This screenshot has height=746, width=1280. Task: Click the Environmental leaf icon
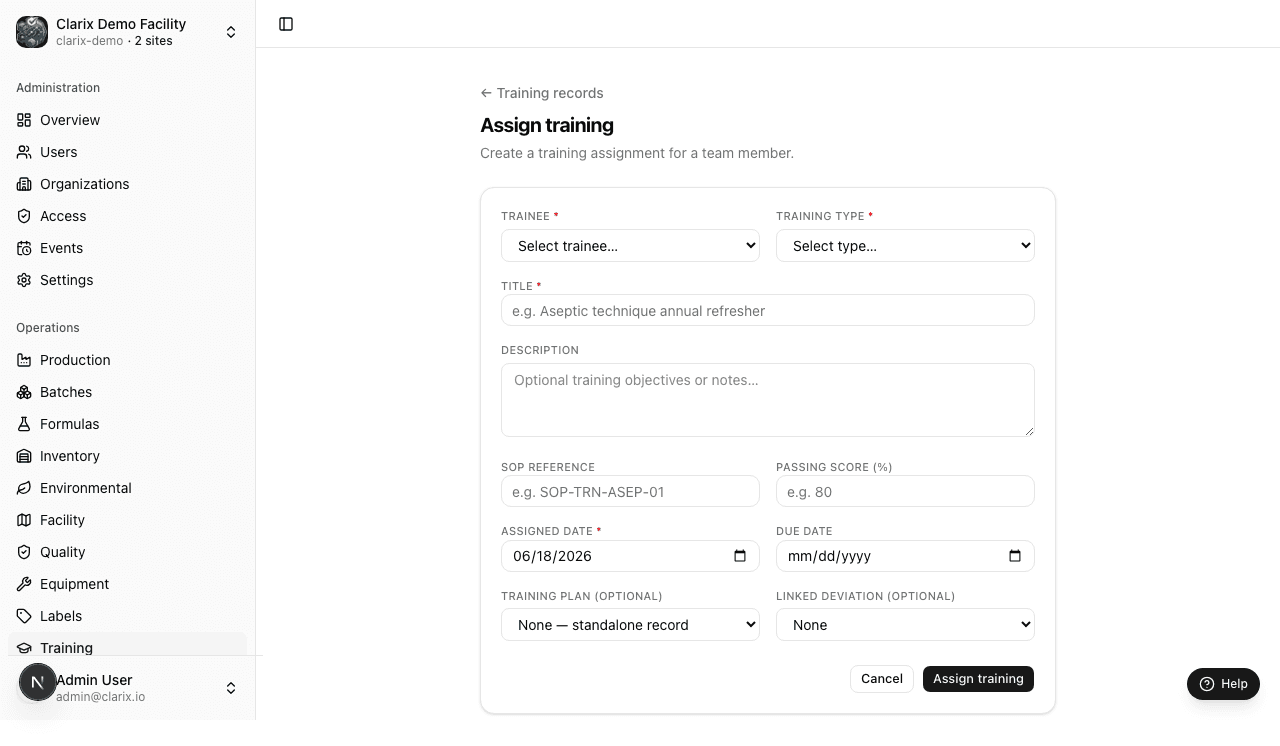pos(24,488)
